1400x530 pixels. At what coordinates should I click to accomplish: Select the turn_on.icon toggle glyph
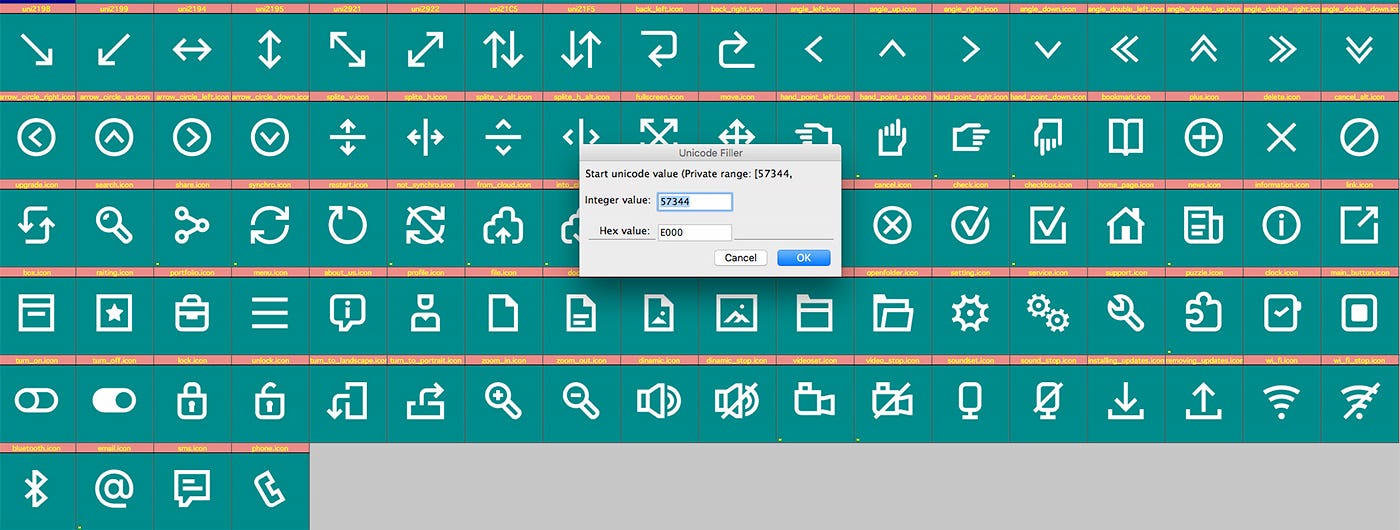38,402
